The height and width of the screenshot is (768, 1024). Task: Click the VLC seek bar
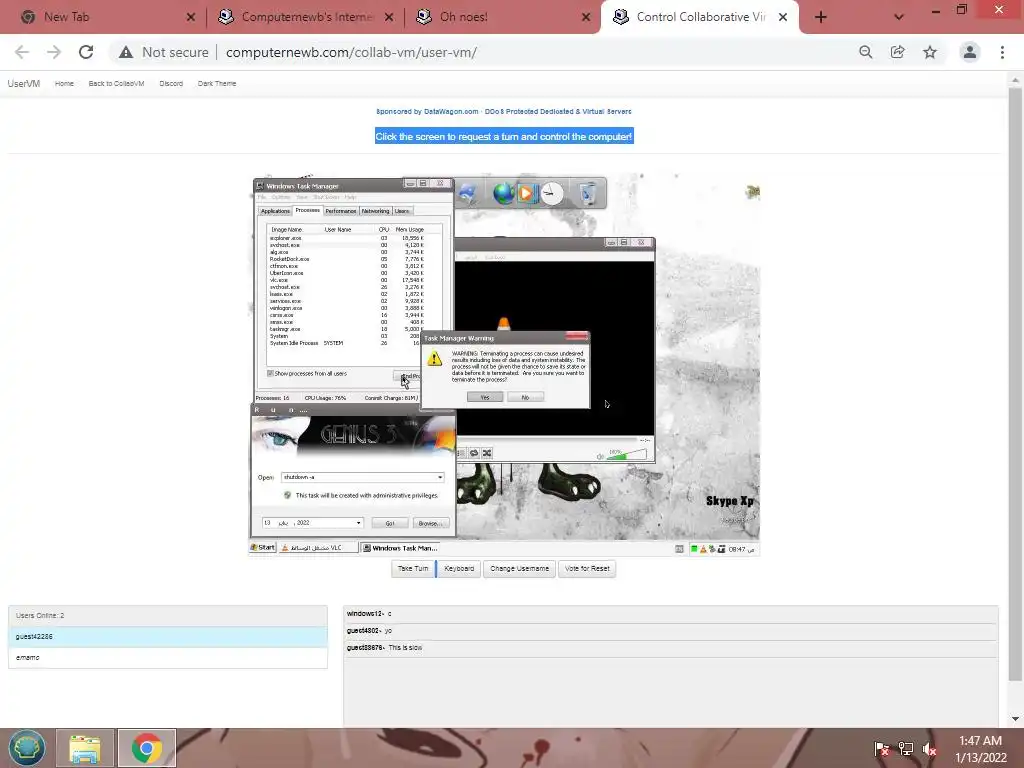(547, 441)
